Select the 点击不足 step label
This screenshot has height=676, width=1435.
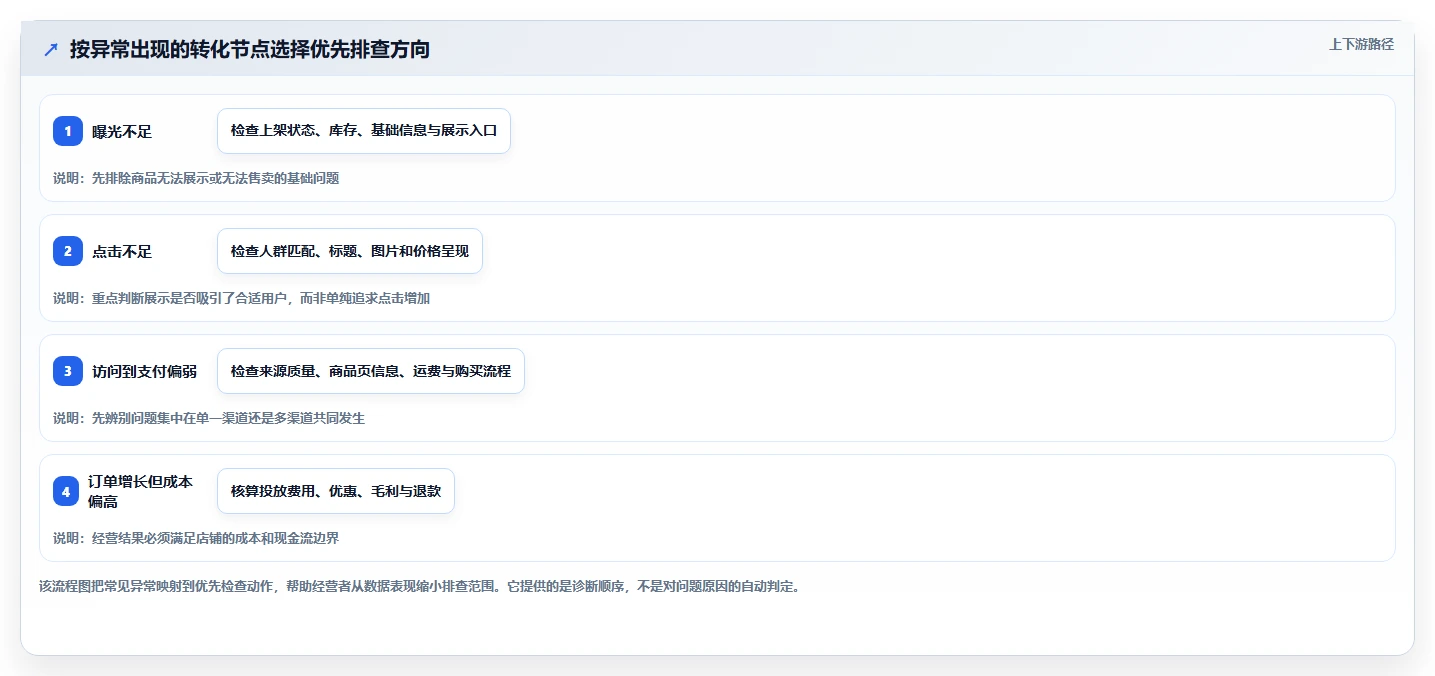(122, 251)
